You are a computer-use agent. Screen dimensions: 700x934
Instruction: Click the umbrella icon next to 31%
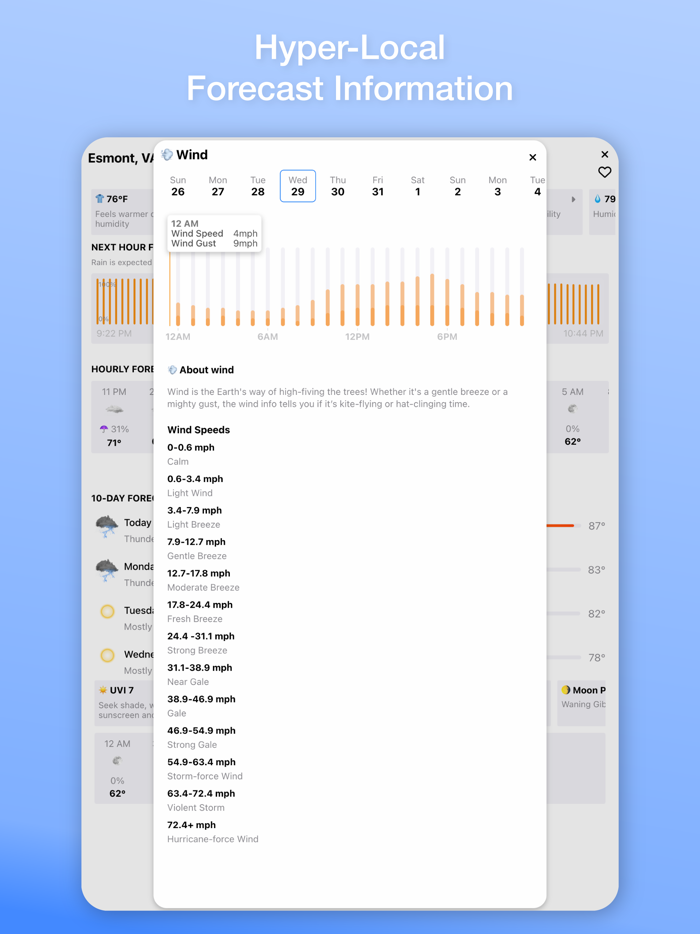104,429
